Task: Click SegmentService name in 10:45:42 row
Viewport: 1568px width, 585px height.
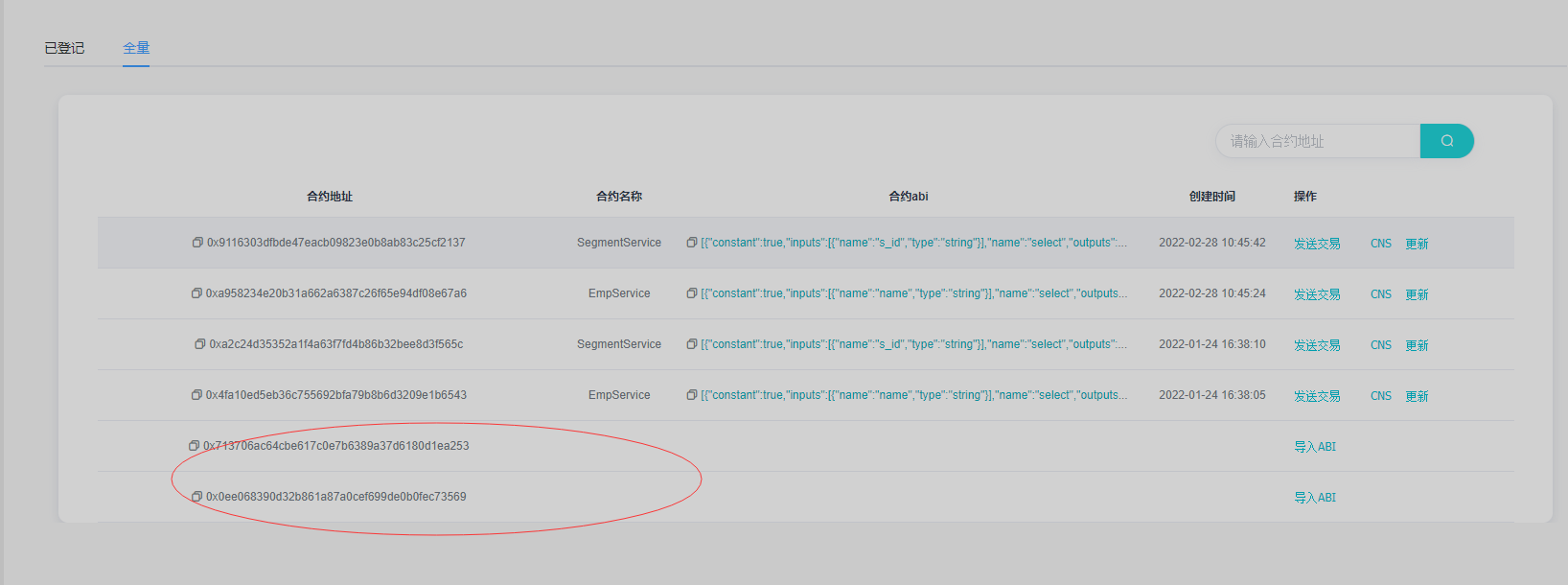Action: (619, 243)
